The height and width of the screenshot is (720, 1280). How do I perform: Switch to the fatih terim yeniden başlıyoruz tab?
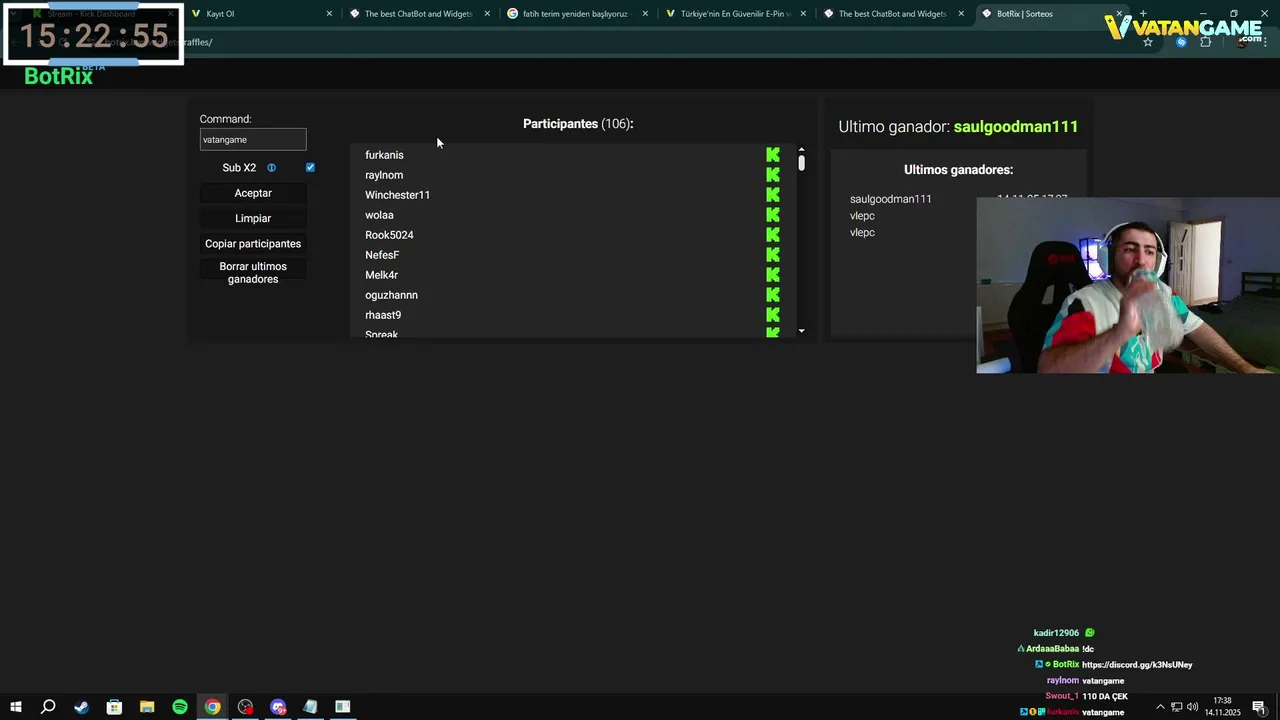click(x=575, y=14)
